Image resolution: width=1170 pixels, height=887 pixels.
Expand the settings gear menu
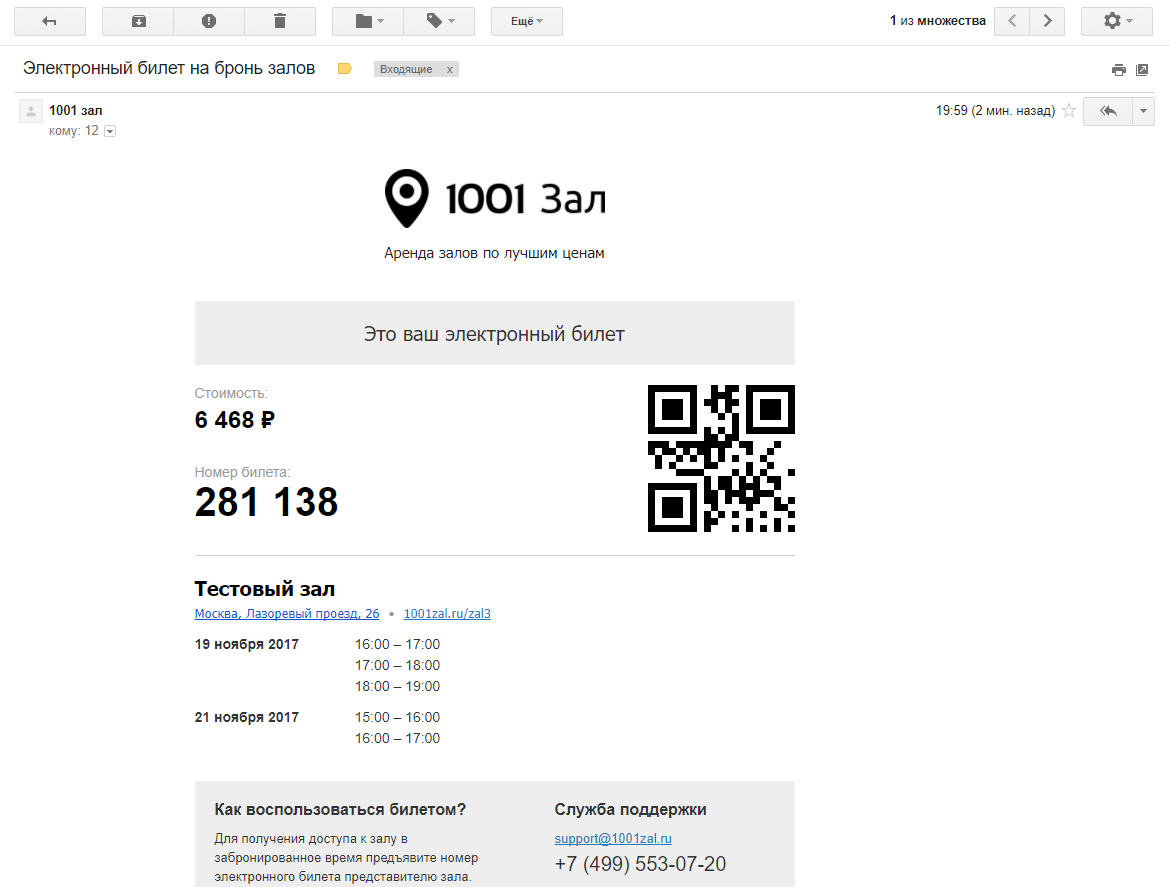pos(1116,21)
